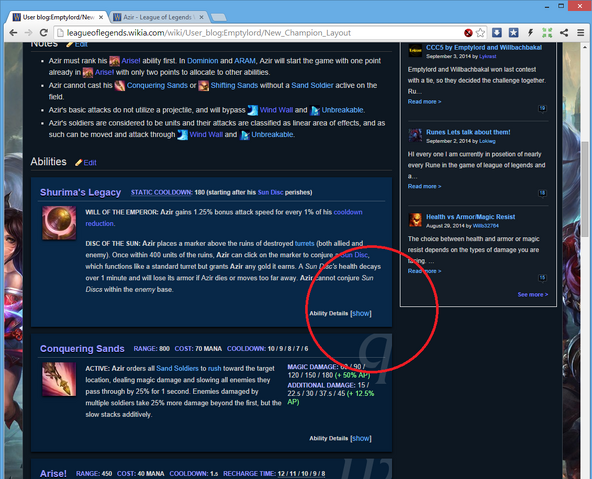Click the Wind Wall link in soldiers note

[206, 134]
